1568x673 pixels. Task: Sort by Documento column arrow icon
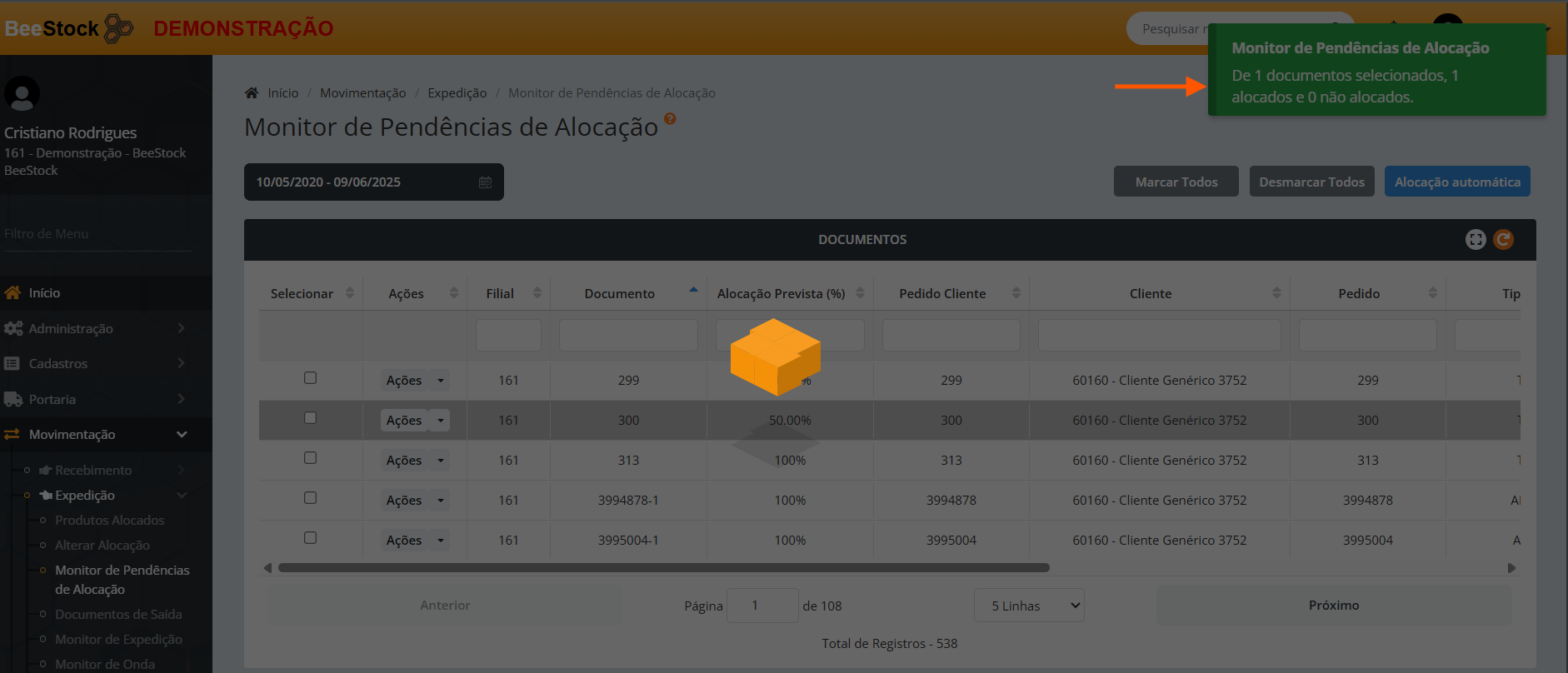pos(693,291)
